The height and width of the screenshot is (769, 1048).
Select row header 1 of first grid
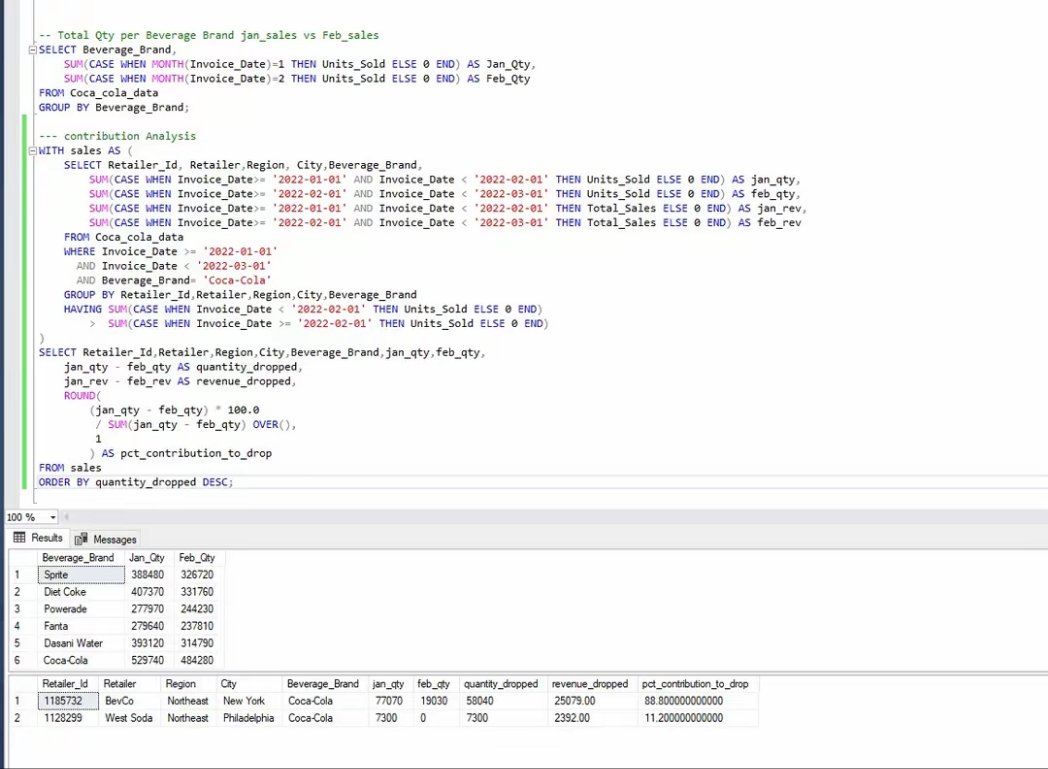(23, 575)
